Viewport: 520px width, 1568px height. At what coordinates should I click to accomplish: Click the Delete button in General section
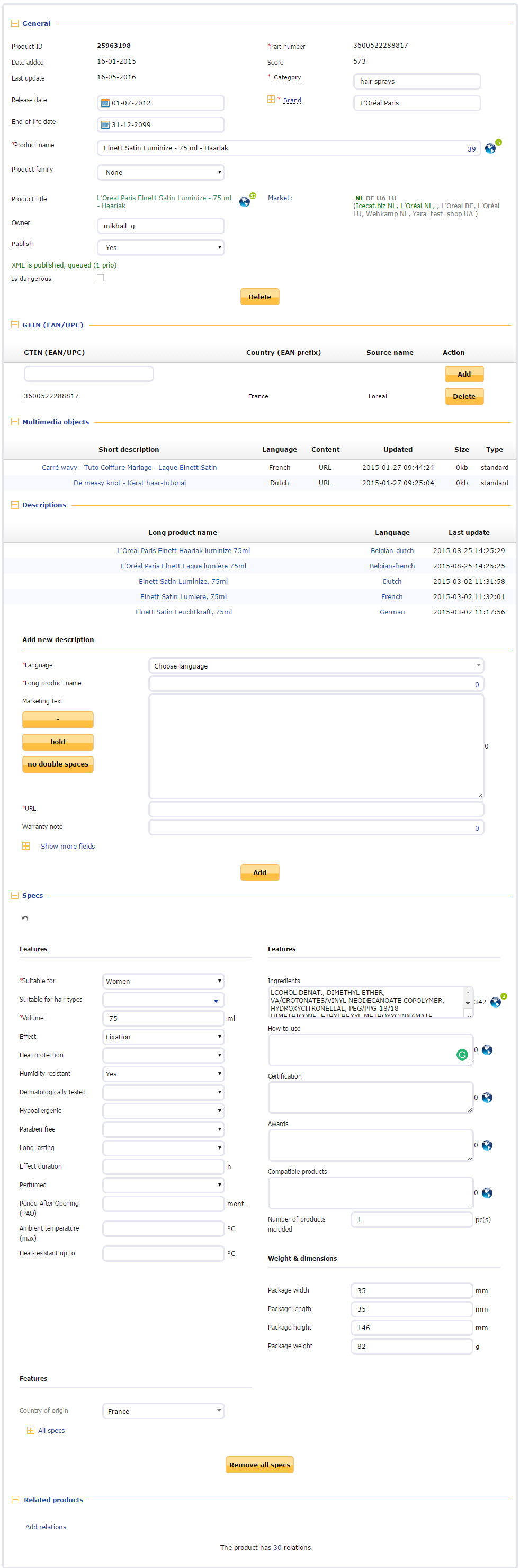click(259, 297)
